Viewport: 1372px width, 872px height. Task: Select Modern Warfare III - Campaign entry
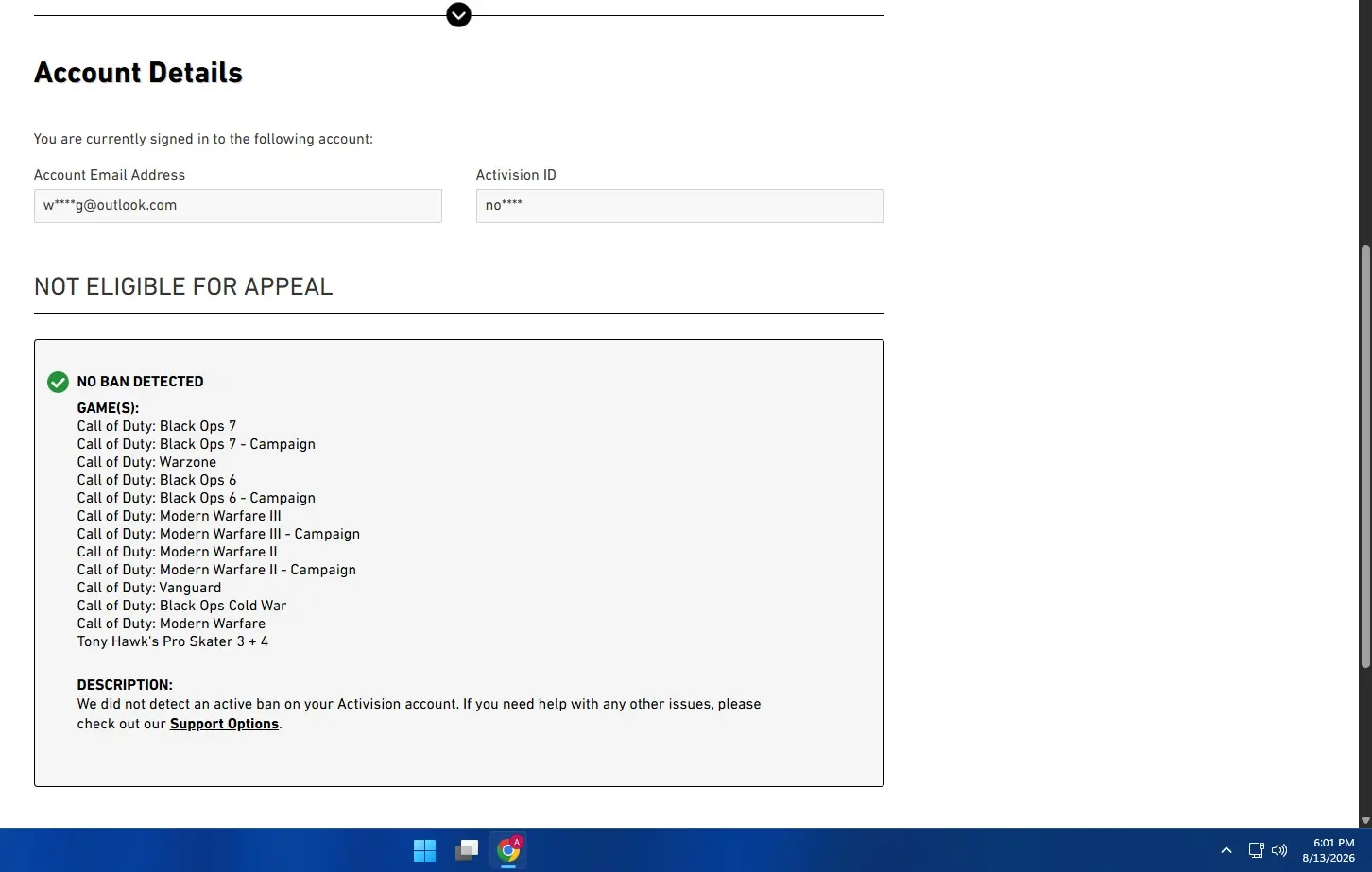218,534
